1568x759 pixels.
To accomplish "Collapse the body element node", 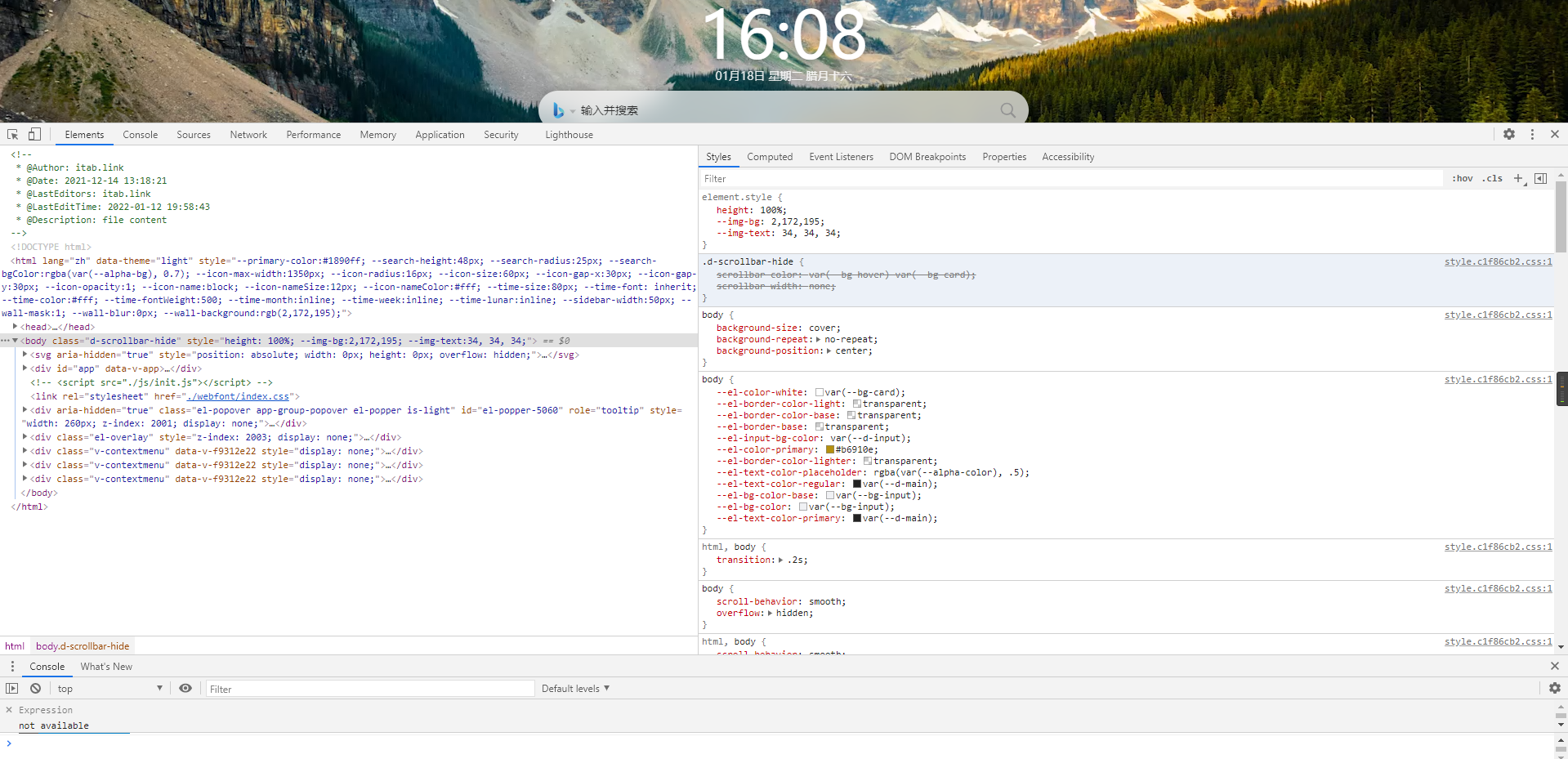I will pos(16,341).
